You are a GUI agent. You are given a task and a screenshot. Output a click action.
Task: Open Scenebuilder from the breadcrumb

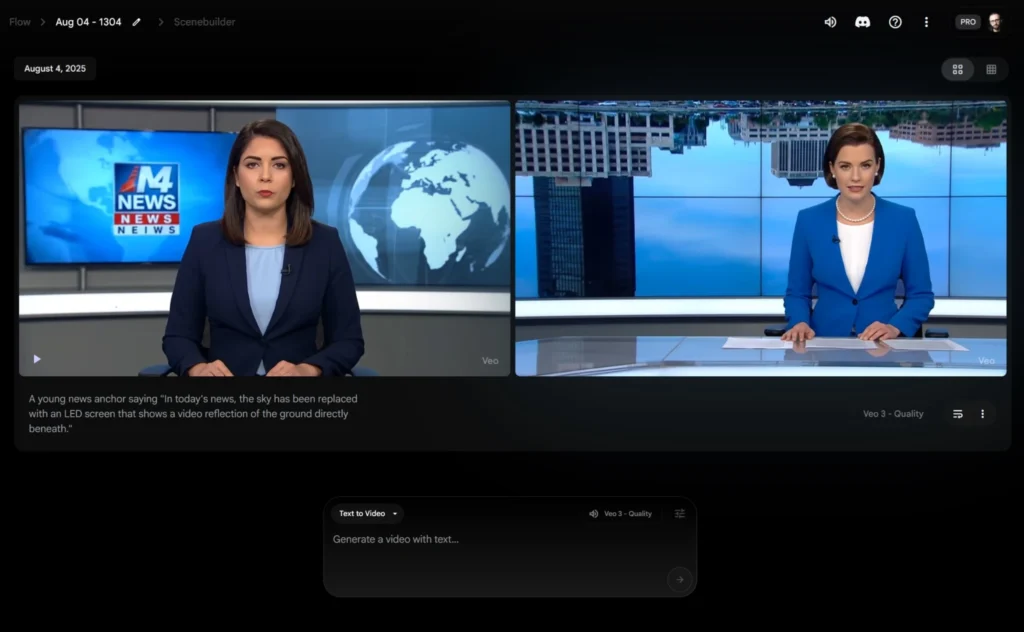pyautogui.click(x=204, y=22)
